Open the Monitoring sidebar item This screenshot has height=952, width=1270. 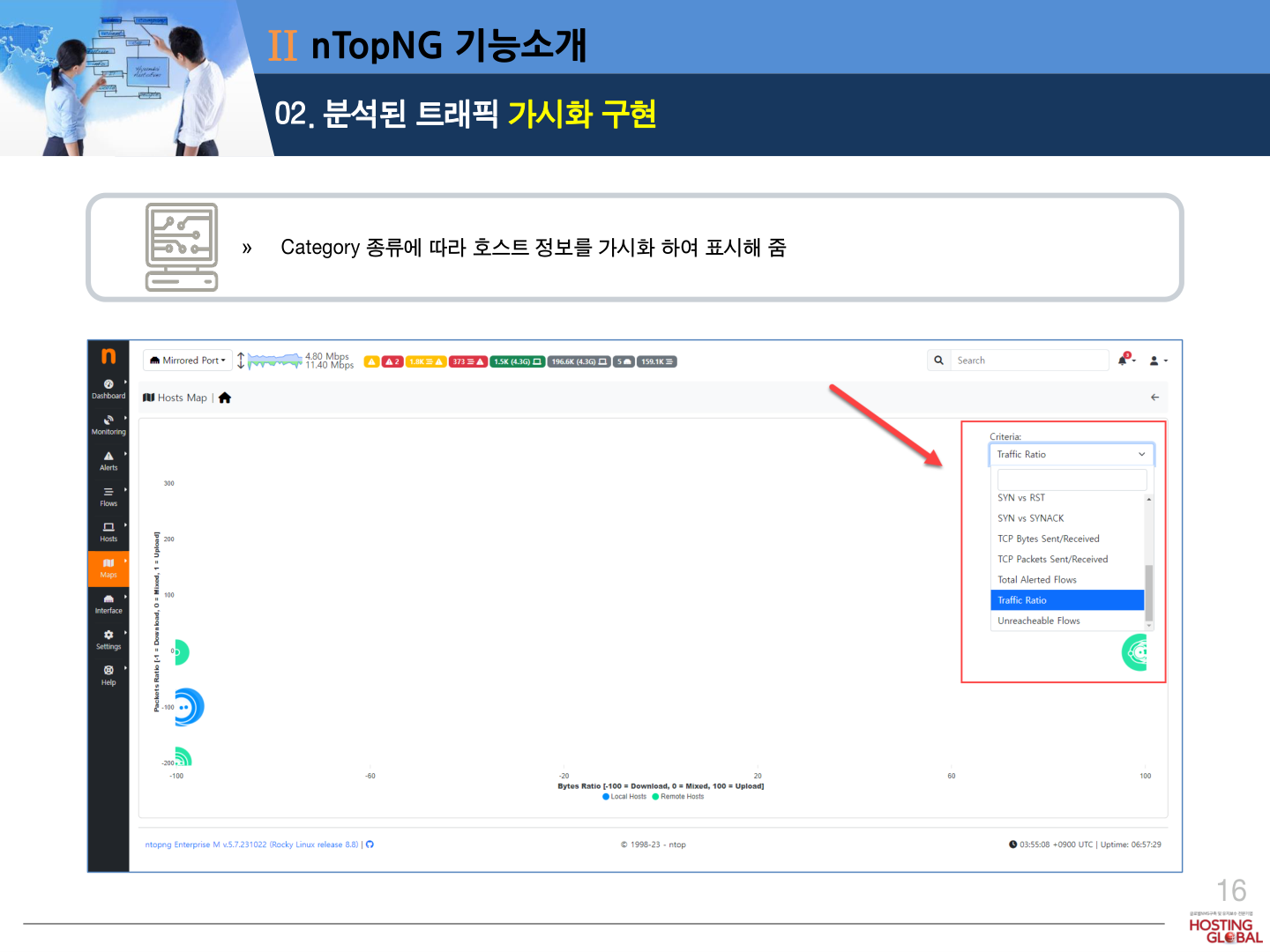(x=108, y=426)
